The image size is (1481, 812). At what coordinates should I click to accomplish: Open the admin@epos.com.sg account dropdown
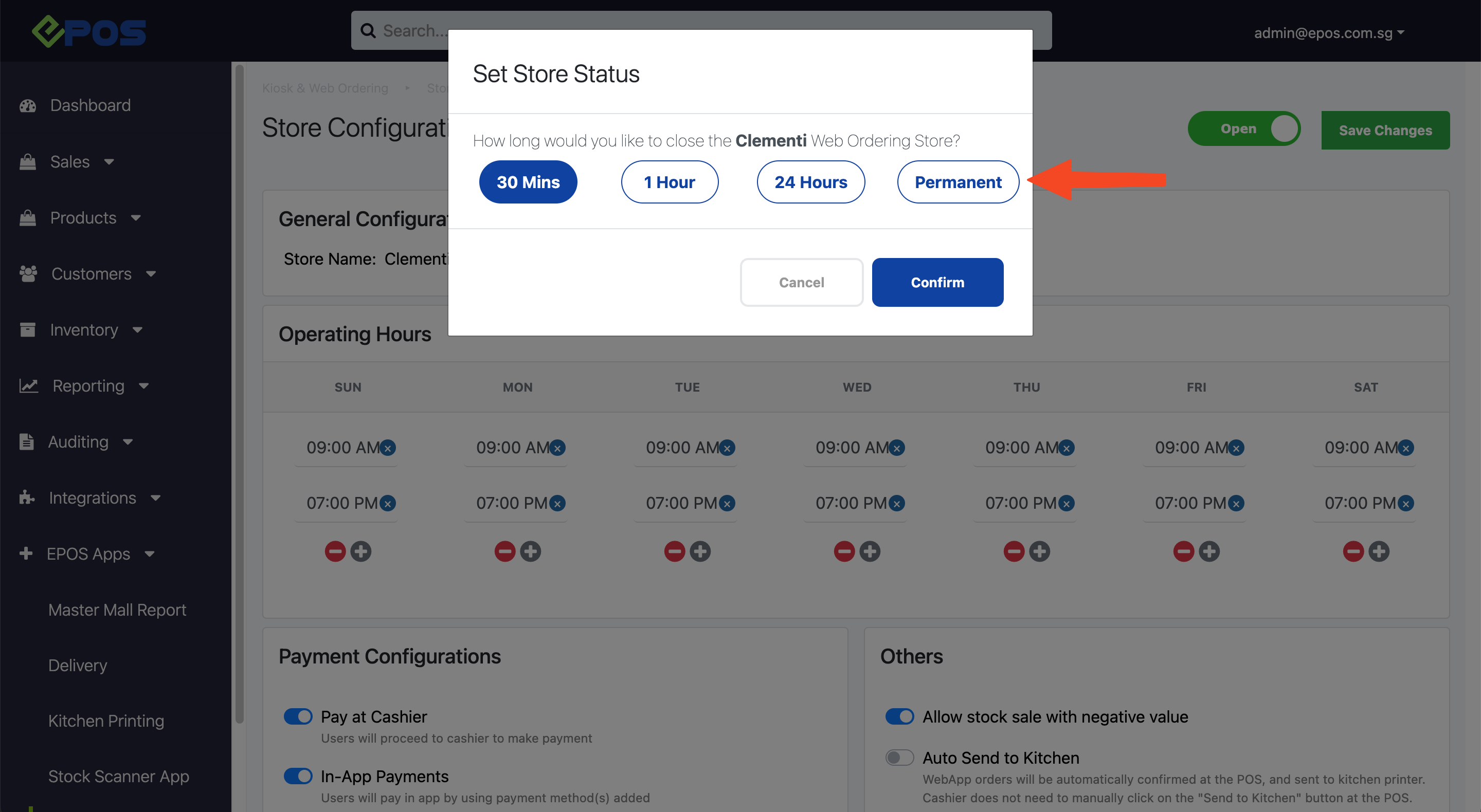pyautogui.click(x=1329, y=33)
